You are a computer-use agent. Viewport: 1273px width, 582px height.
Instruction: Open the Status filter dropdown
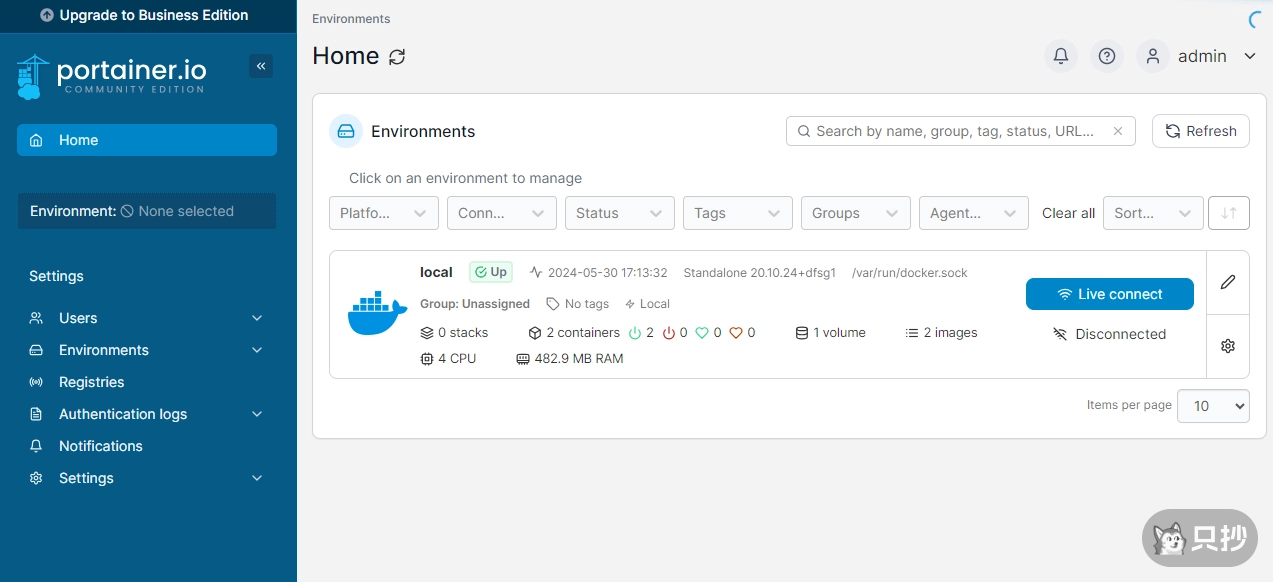pyautogui.click(x=619, y=213)
